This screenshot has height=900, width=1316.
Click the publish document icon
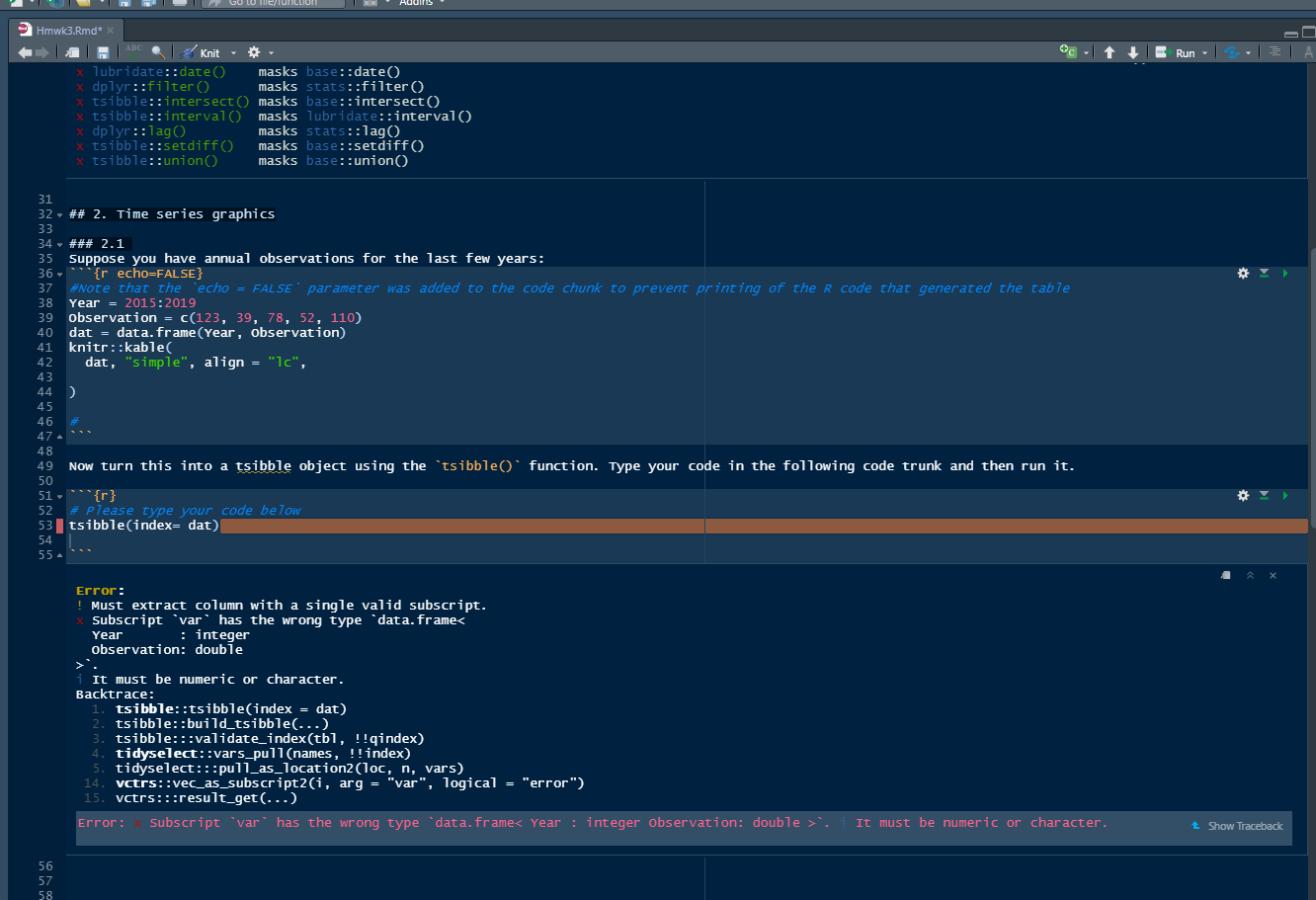point(1232,52)
